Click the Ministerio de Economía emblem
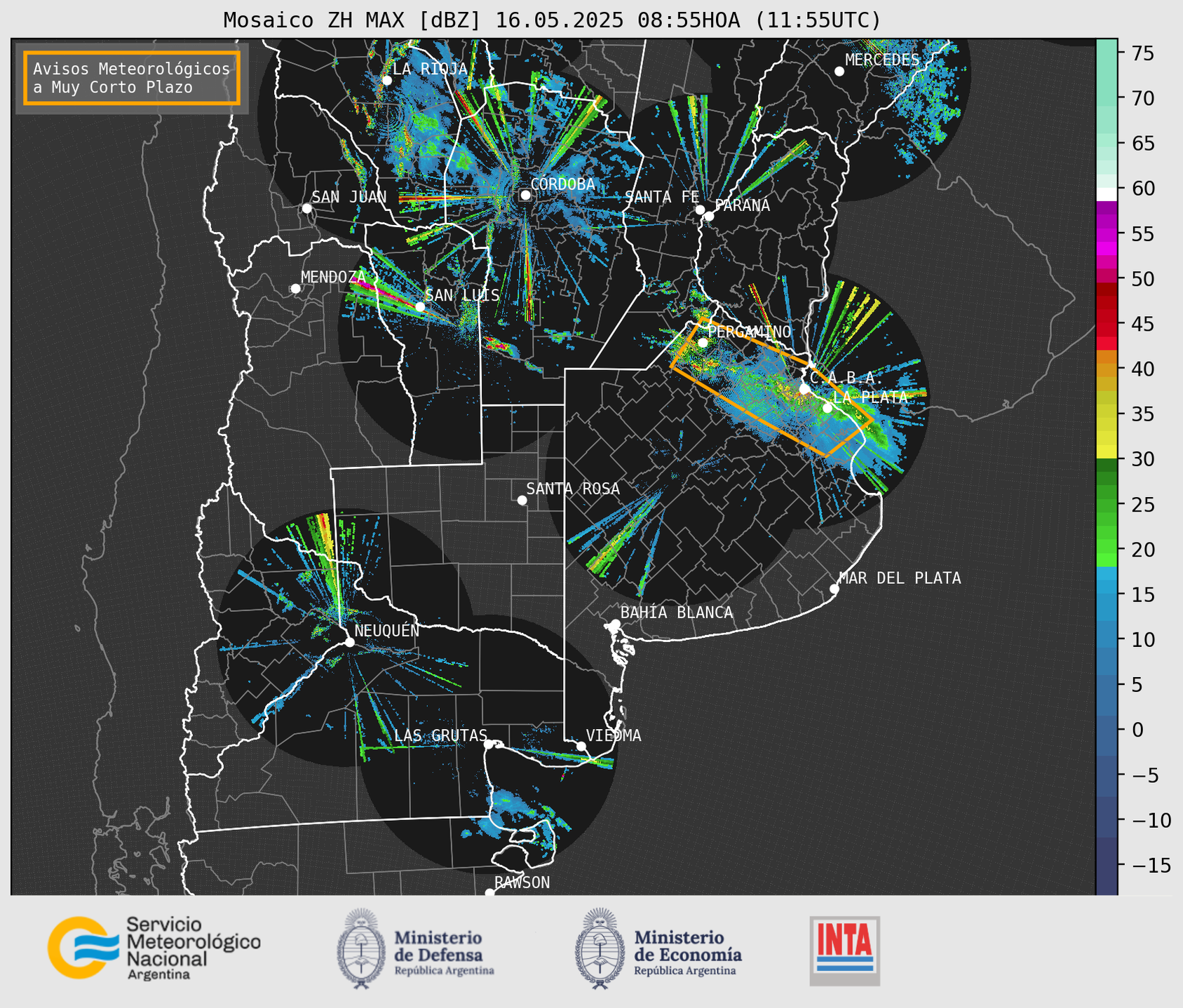The image size is (1183, 1008). [600, 948]
